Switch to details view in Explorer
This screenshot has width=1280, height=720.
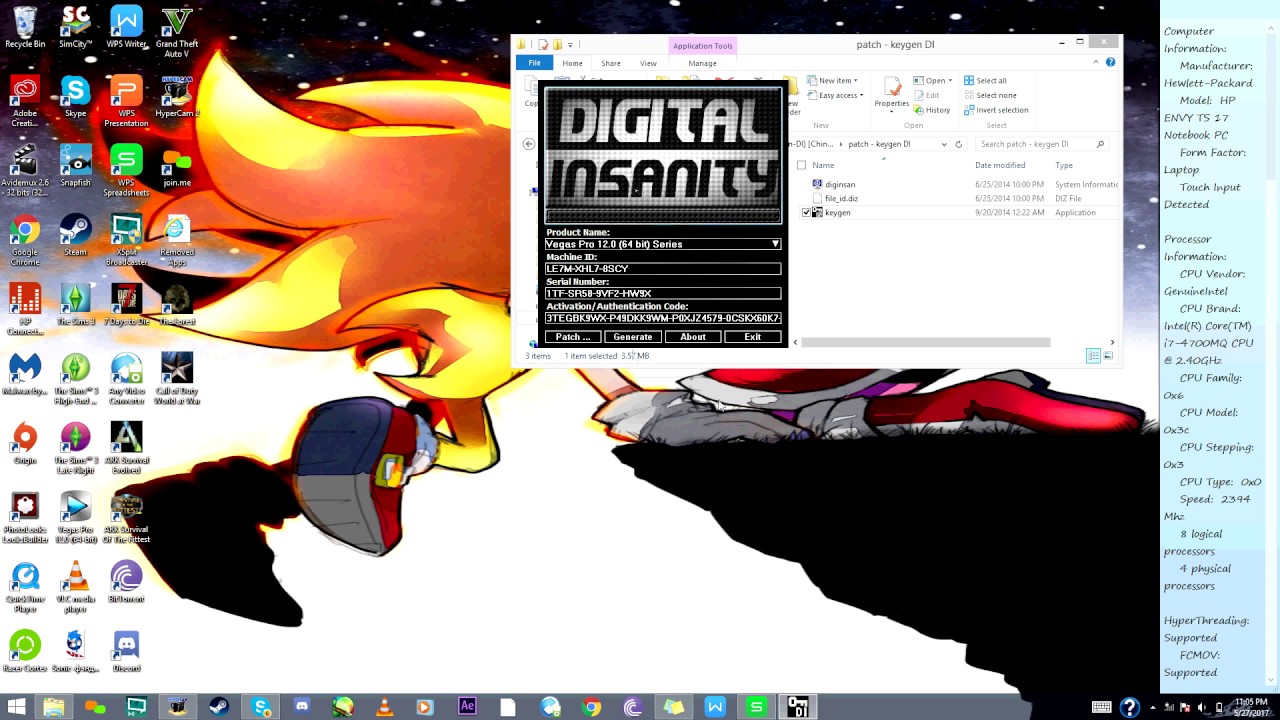(1094, 356)
